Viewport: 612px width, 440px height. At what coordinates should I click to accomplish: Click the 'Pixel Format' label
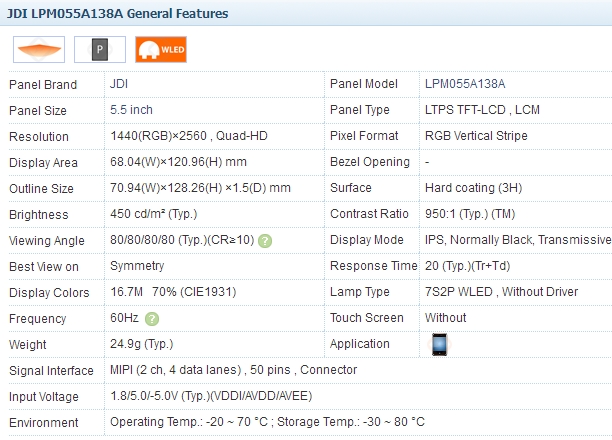pyautogui.click(x=364, y=136)
